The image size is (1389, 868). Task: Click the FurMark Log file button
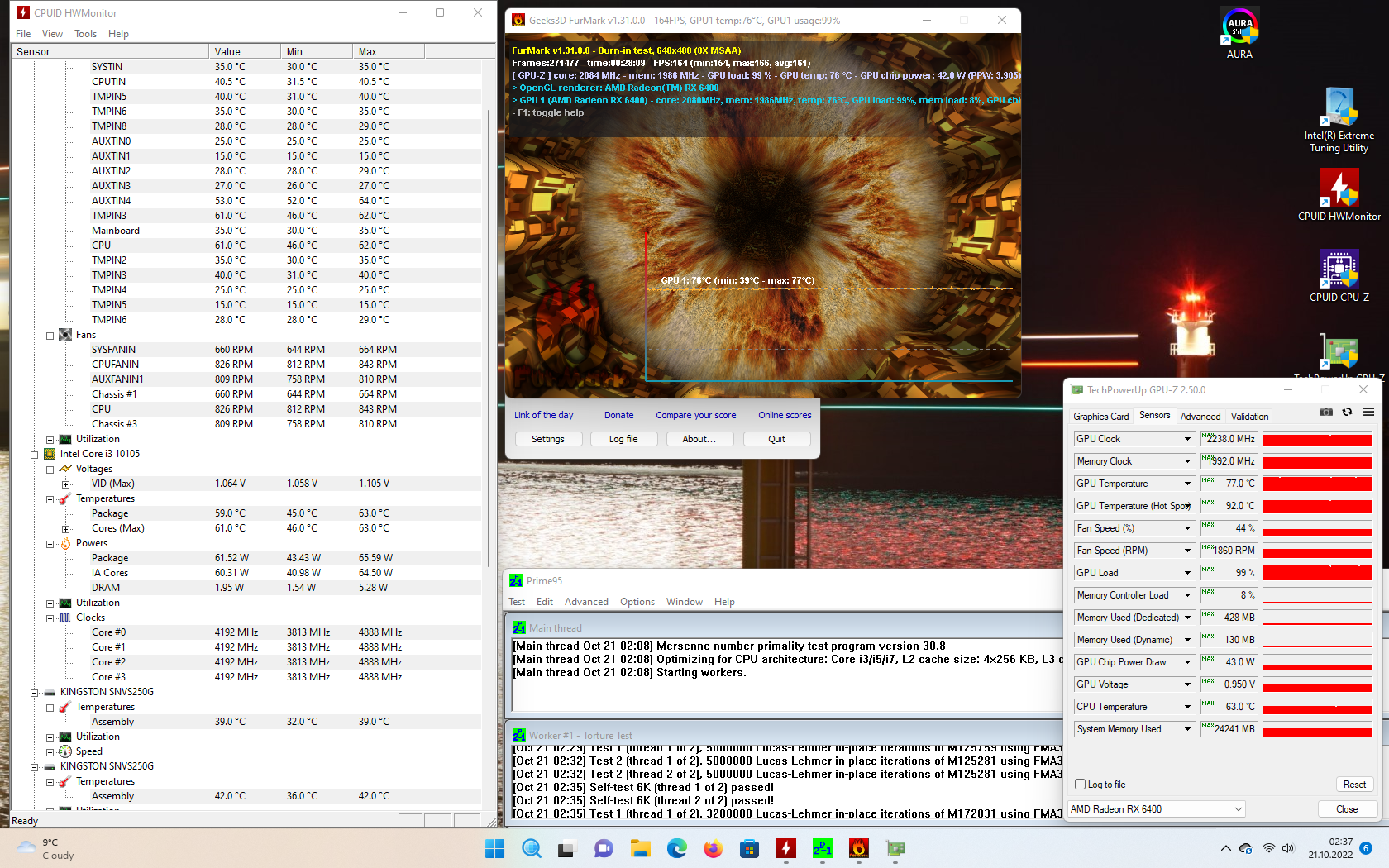623,439
